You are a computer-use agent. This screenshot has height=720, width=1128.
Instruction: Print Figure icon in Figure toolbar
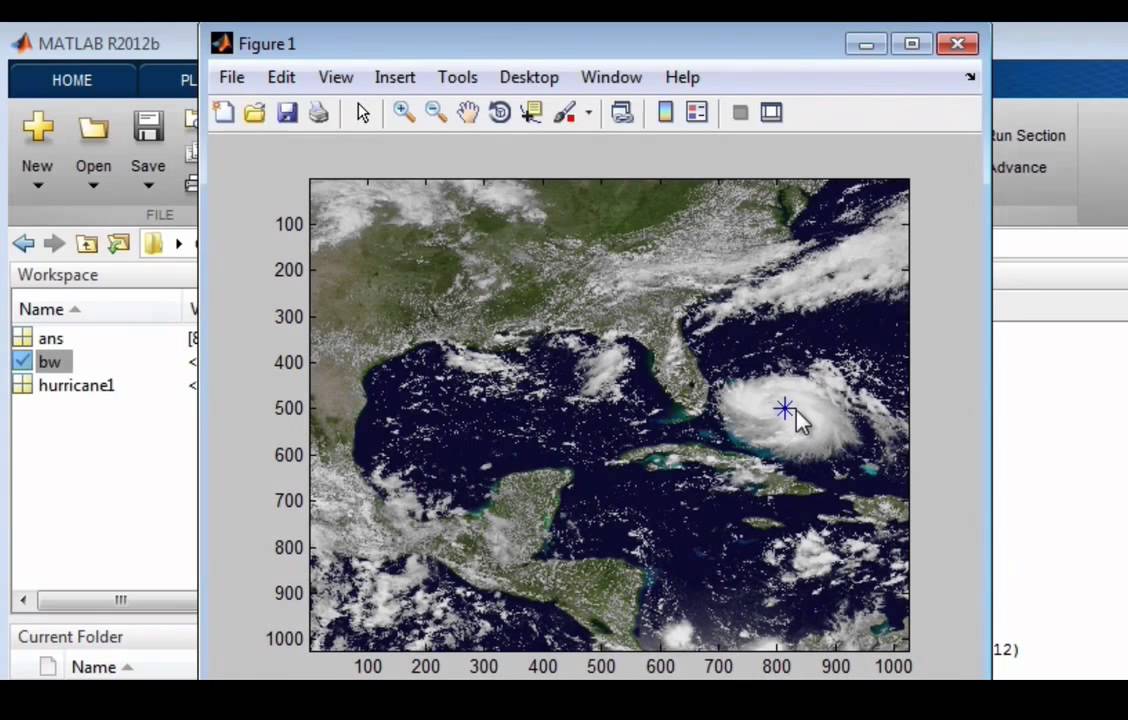pyautogui.click(x=319, y=112)
